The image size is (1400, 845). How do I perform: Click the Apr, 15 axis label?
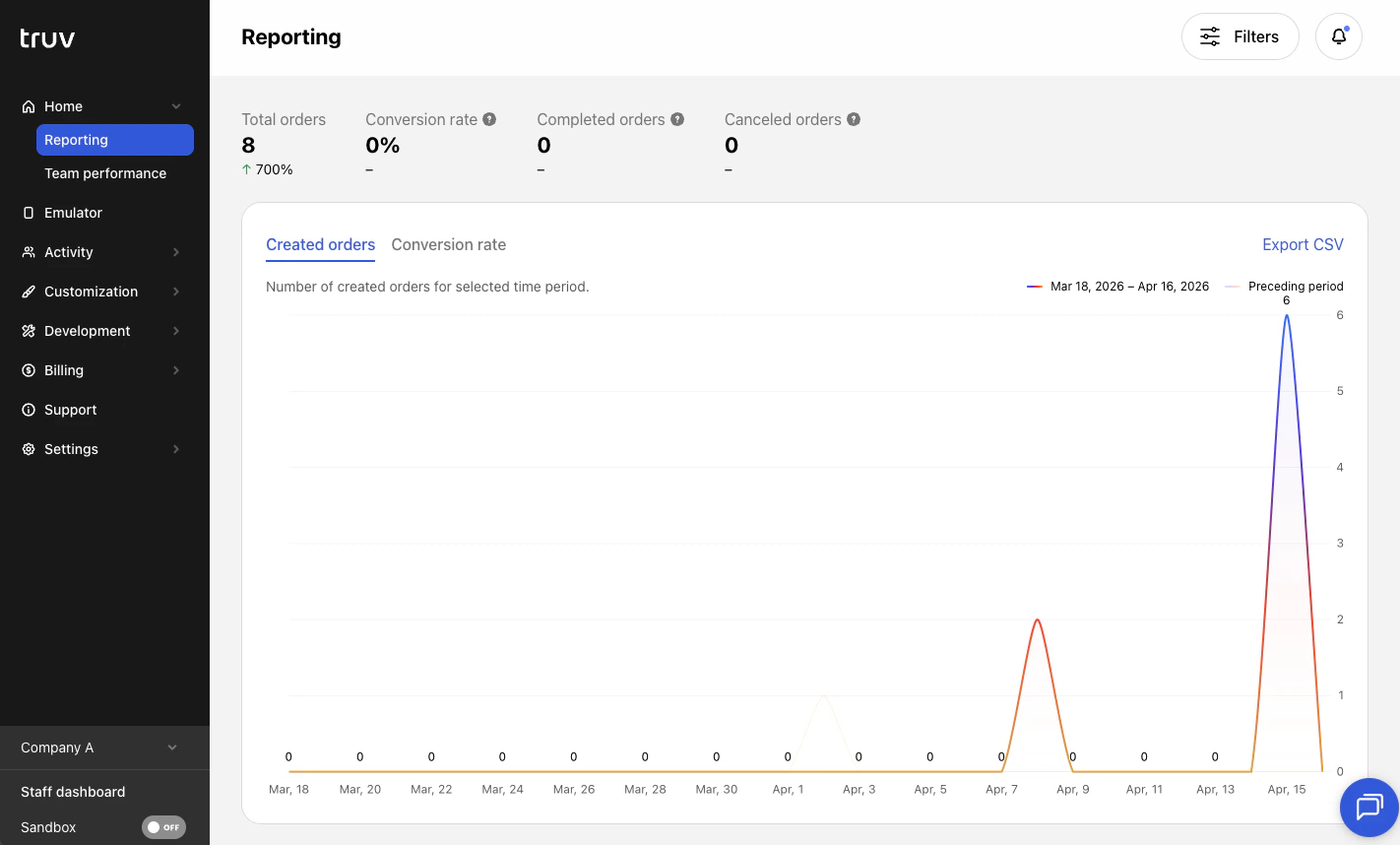tap(1287, 789)
